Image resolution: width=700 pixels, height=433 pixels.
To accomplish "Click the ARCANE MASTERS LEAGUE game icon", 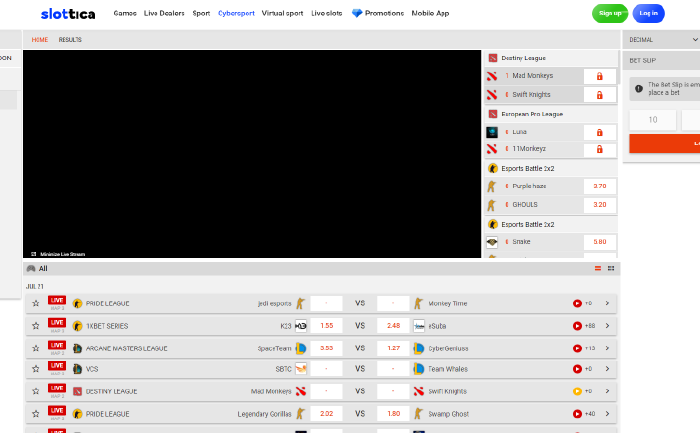I will [77, 348].
